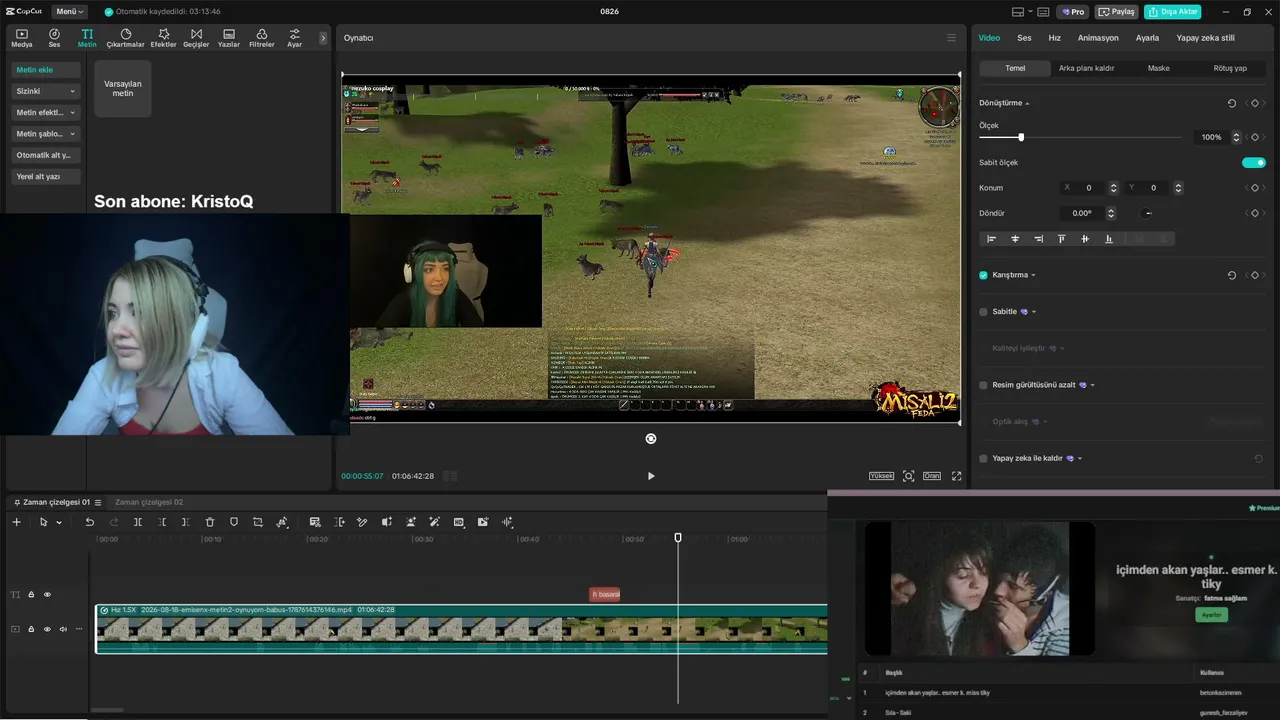1280x720 pixels.
Task: Align clip to the top
Action: (x=1061, y=239)
